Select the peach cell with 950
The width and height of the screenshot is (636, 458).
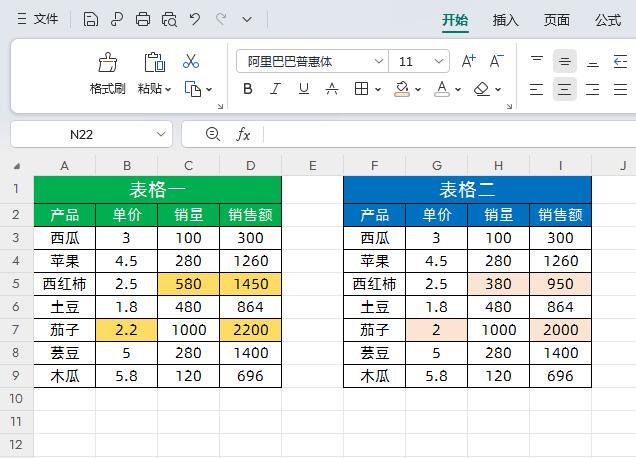coord(561,284)
